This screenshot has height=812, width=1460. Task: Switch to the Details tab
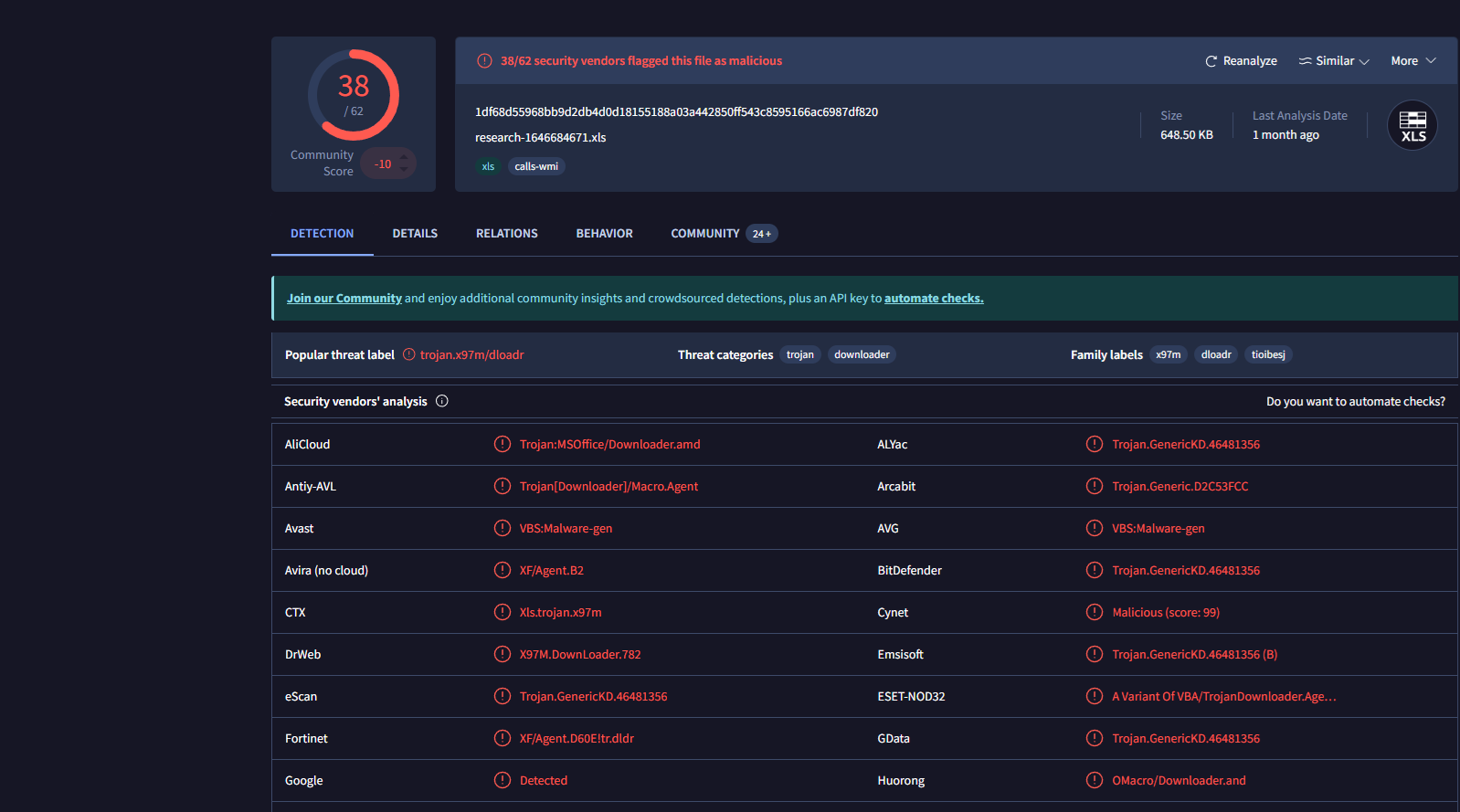pyautogui.click(x=415, y=234)
